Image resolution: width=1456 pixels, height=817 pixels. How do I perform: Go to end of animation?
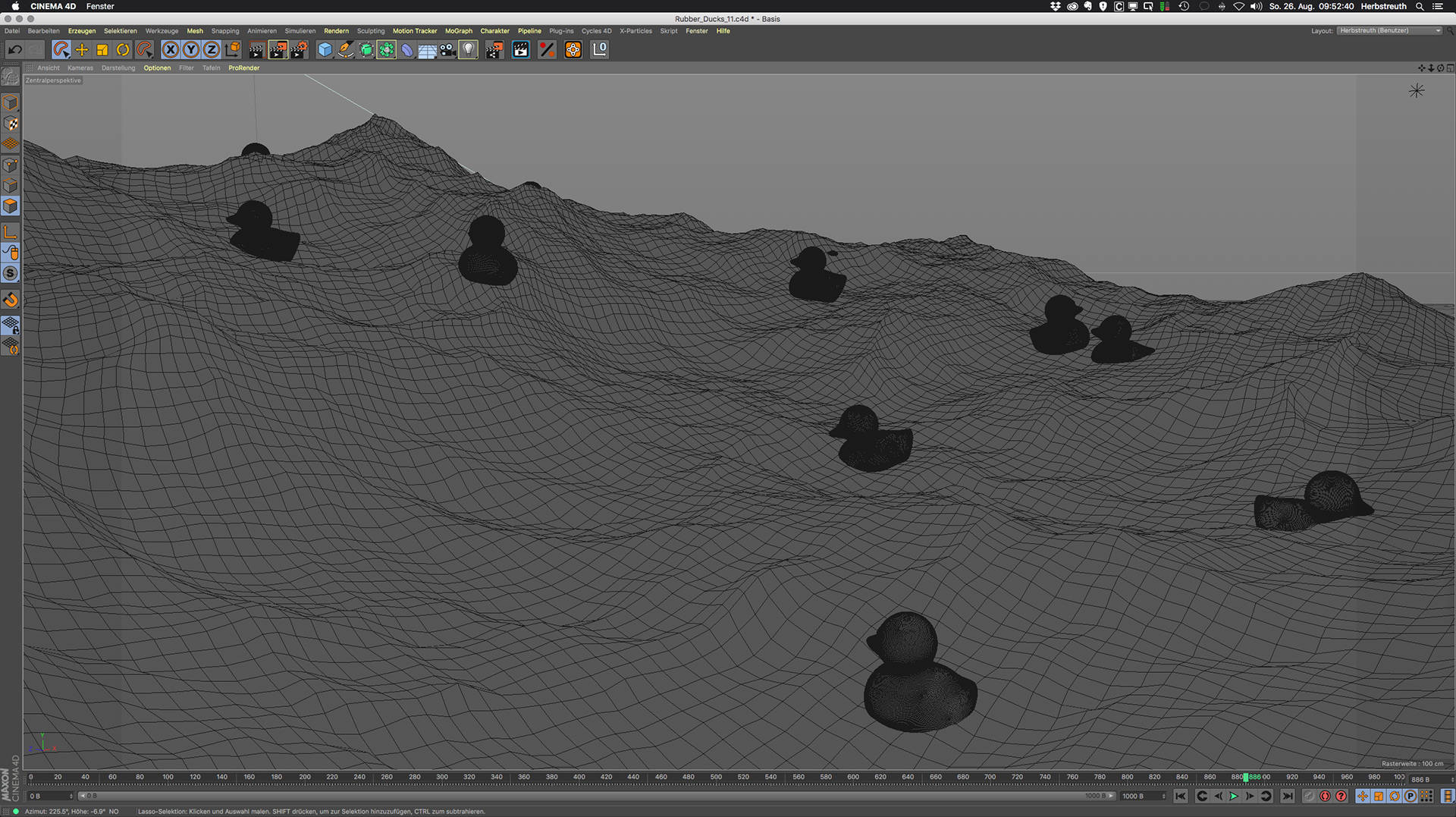(1288, 796)
